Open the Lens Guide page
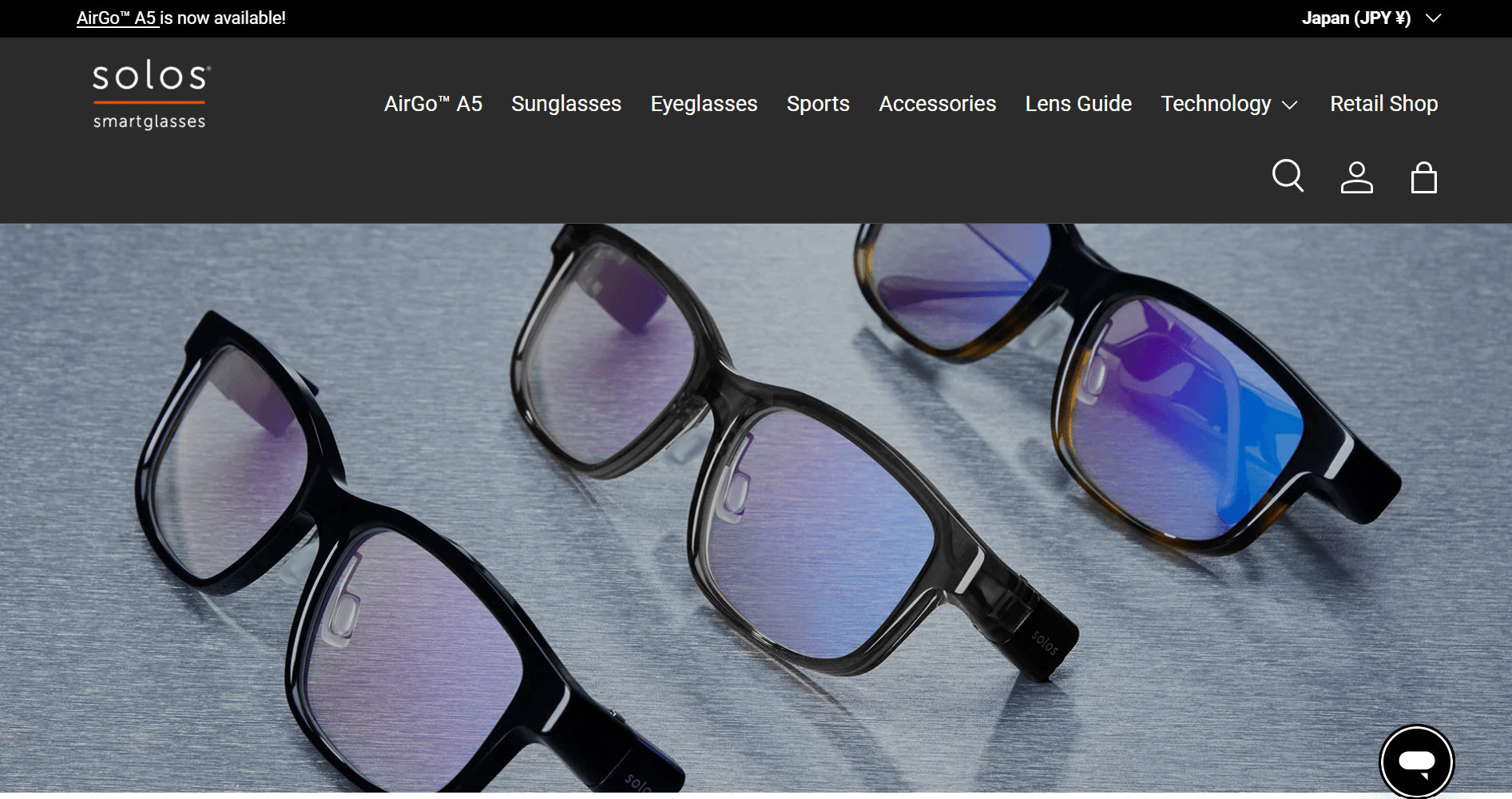This screenshot has height=799, width=1512. [1077, 104]
